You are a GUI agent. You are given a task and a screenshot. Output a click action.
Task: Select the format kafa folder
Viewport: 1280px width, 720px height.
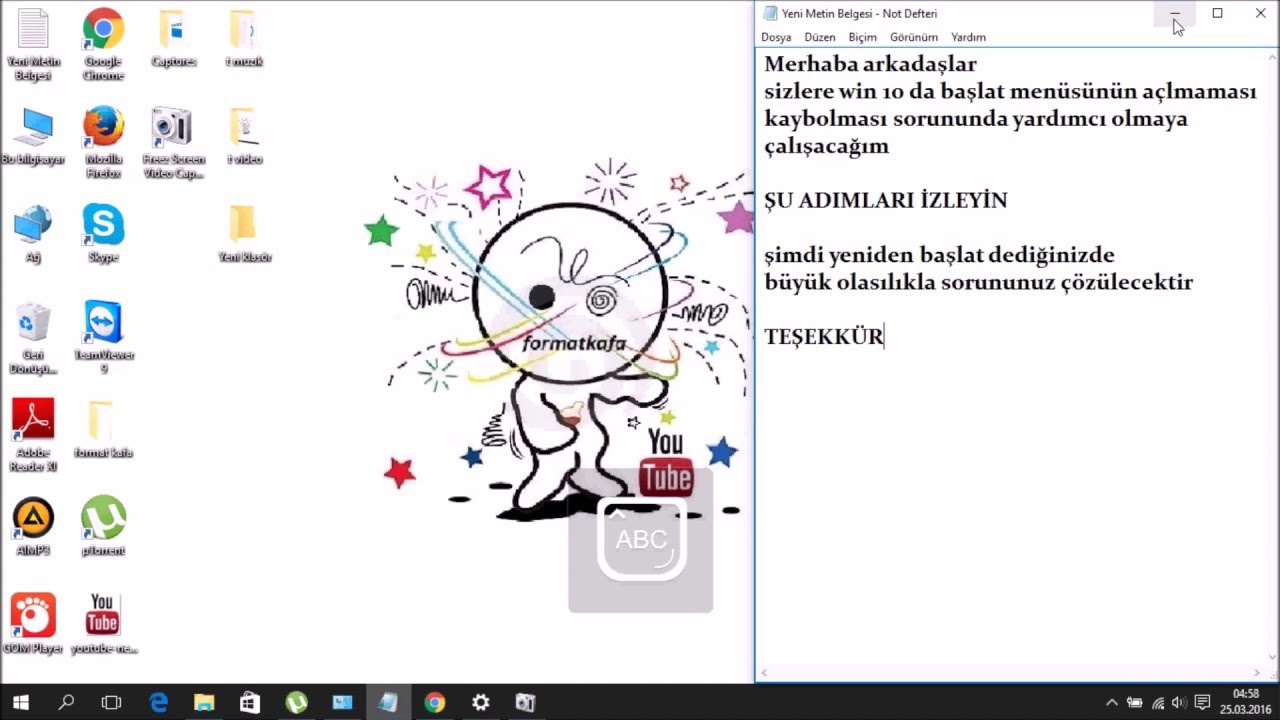click(x=103, y=429)
